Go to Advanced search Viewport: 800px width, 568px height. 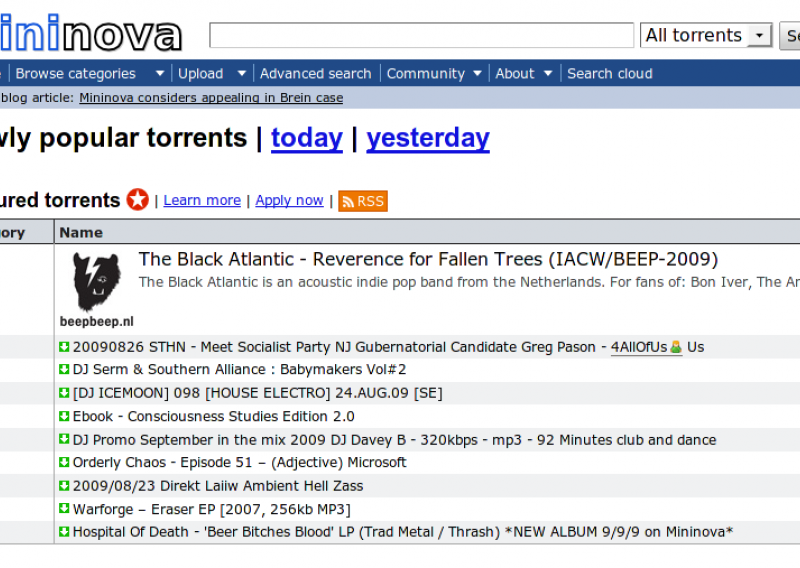click(315, 73)
